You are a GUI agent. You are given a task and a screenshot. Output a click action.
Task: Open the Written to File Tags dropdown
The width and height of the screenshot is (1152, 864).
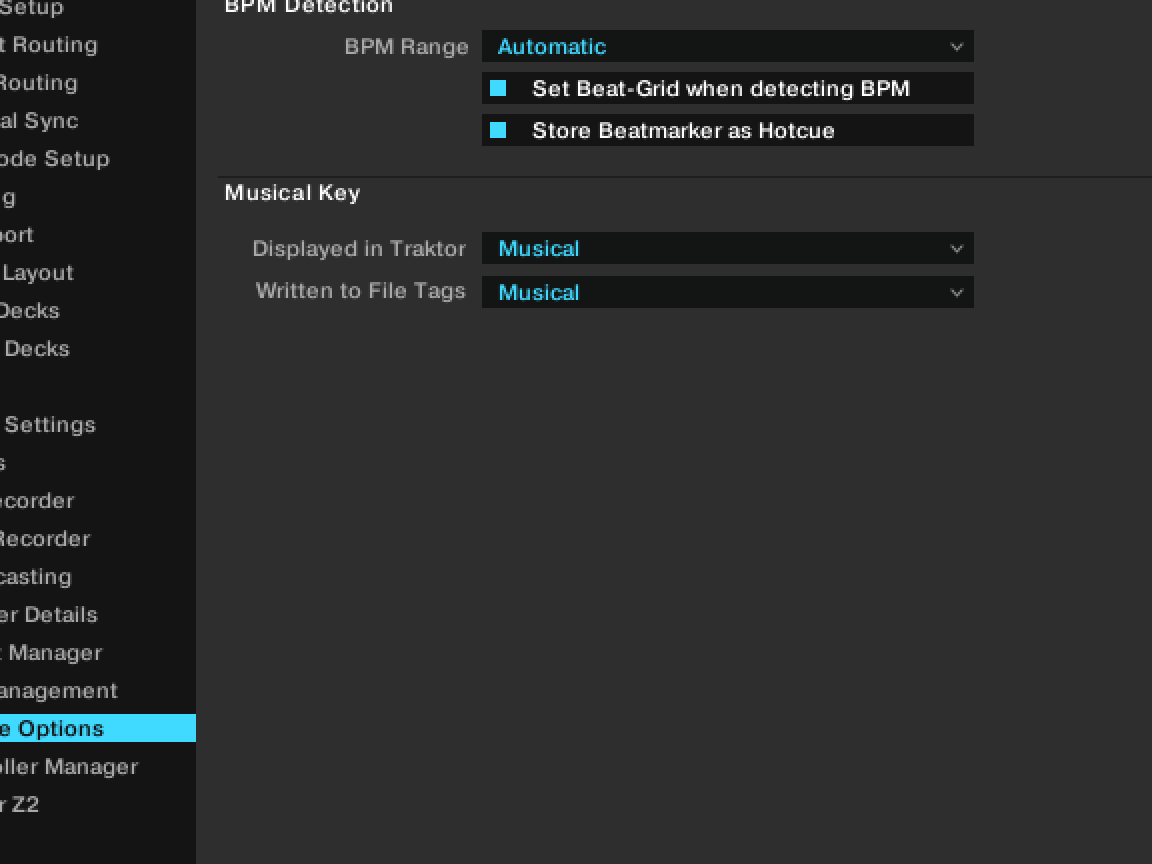click(727, 293)
